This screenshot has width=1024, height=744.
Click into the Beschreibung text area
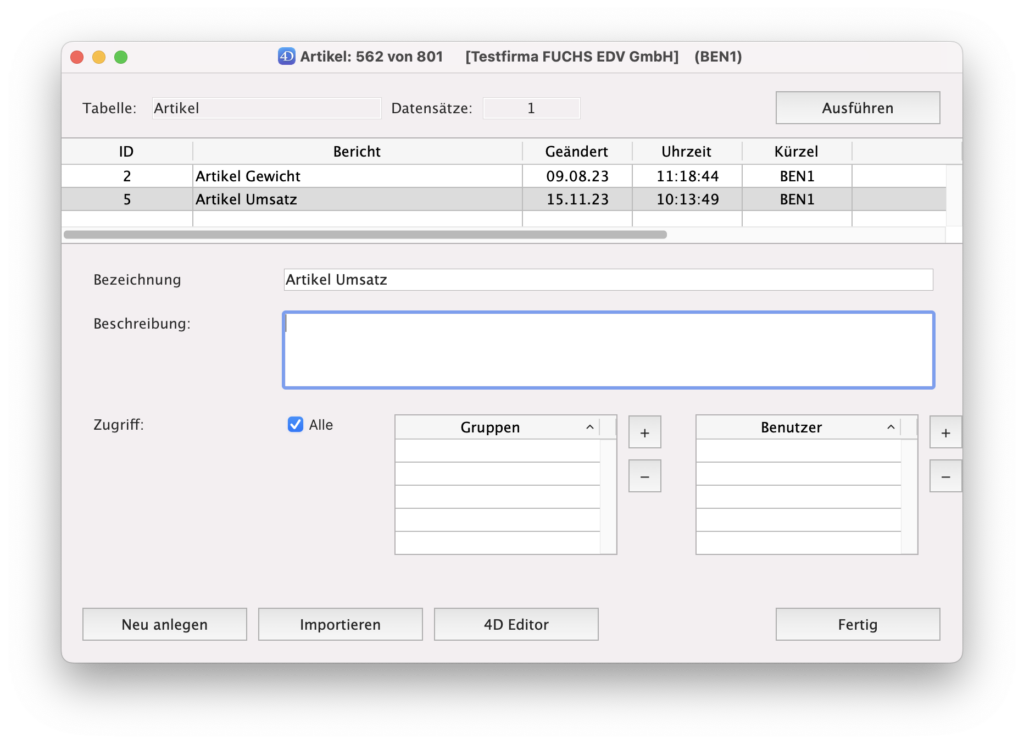point(608,350)
